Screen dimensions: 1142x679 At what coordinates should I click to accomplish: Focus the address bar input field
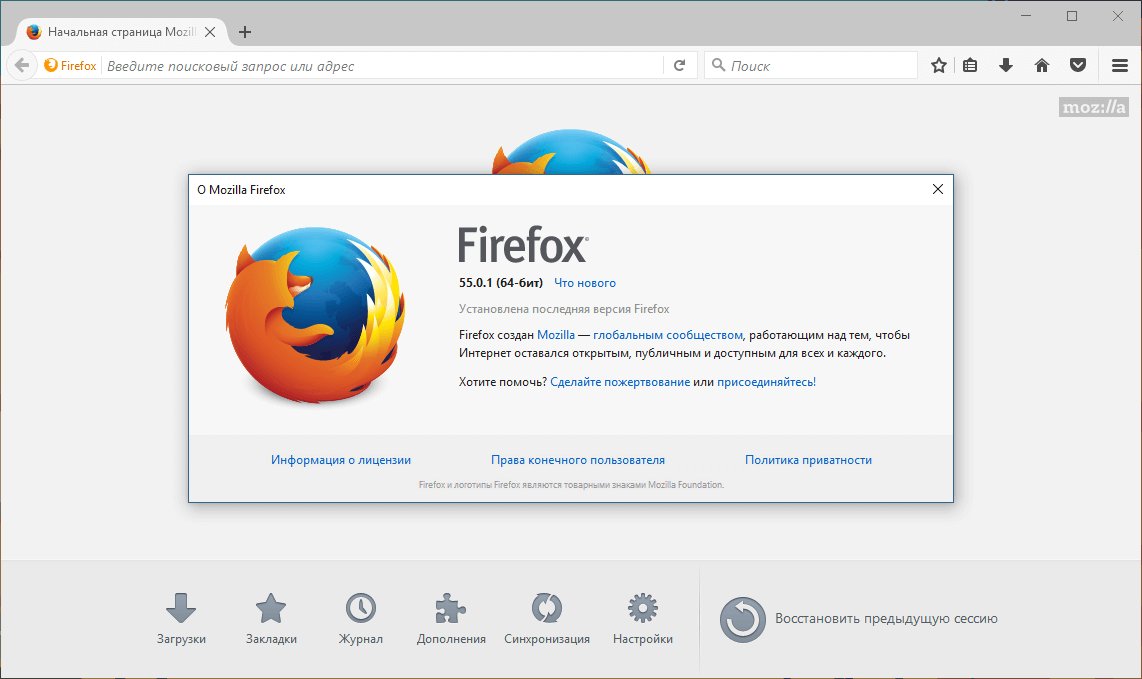[x=383, y=66]
